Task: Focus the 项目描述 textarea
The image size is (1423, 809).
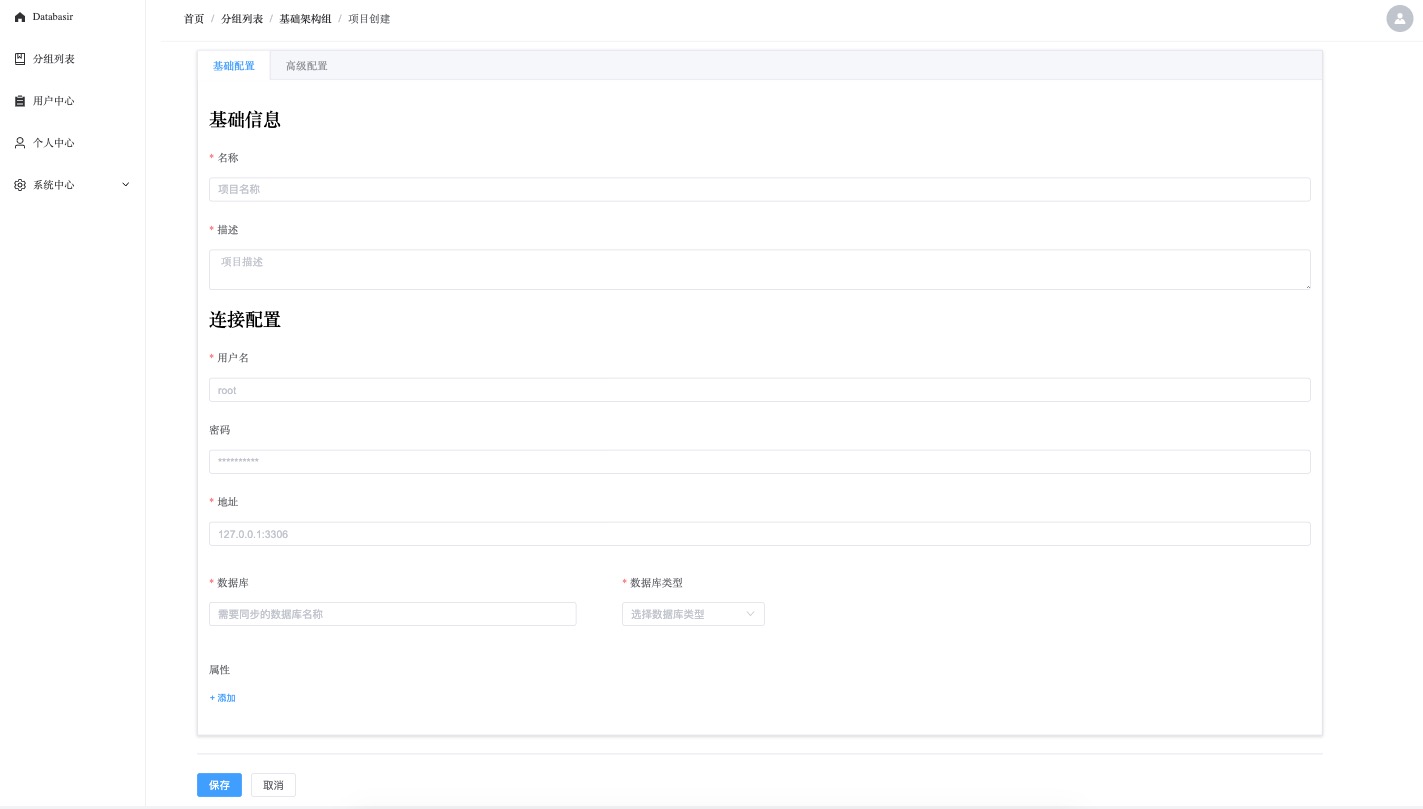Action: pos(760,270)
